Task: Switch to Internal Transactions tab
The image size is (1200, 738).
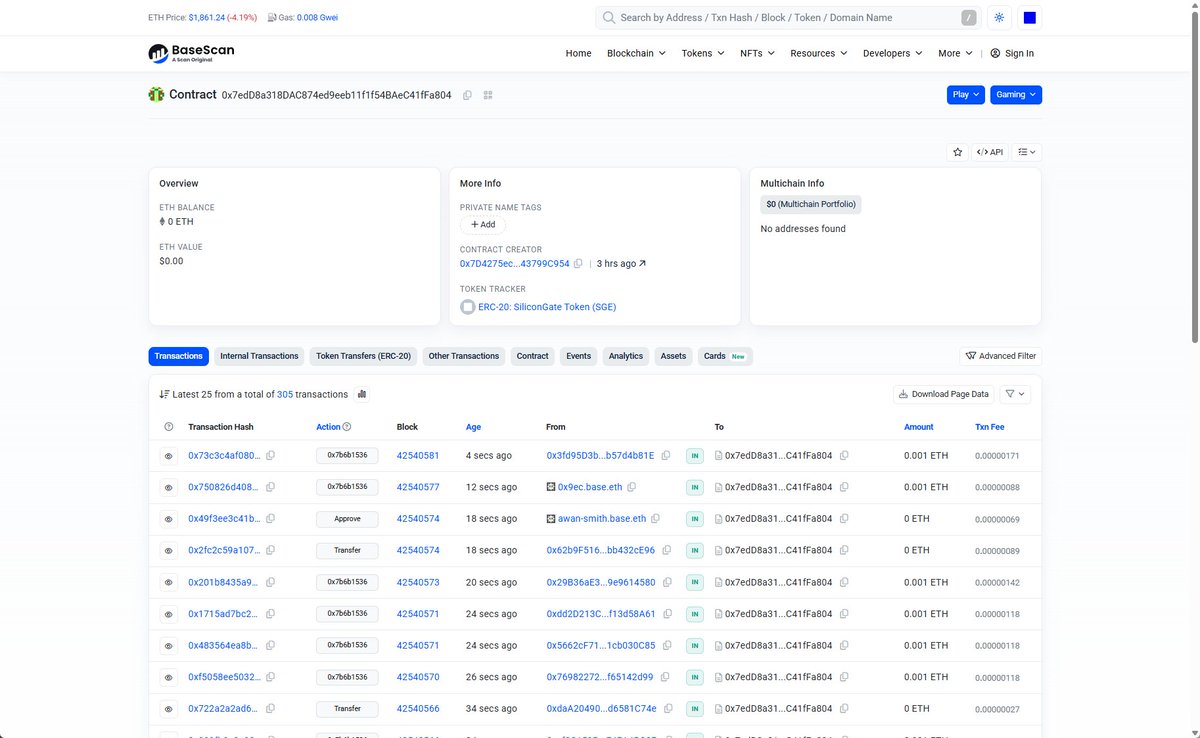Action: point(259,356)
